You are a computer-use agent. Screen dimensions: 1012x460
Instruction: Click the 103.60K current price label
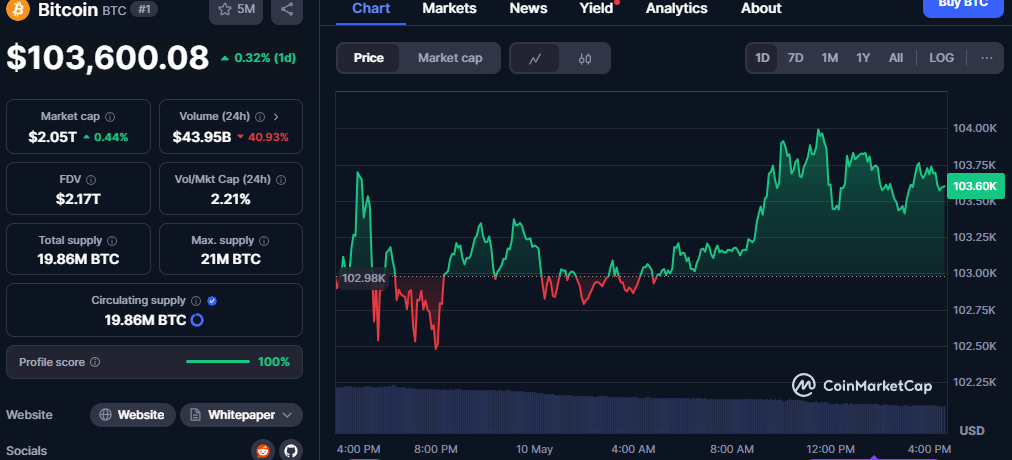click(975, 186)
